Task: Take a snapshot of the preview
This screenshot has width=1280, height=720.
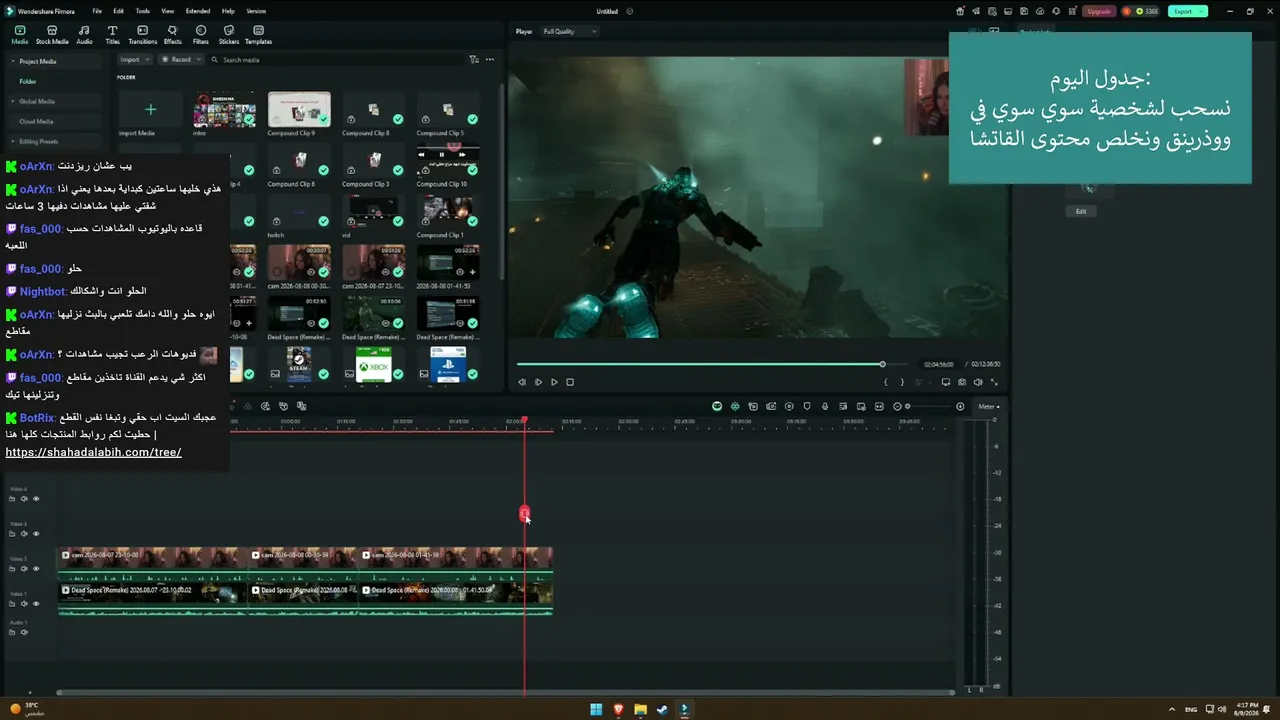Action: [x=962, y=382]
